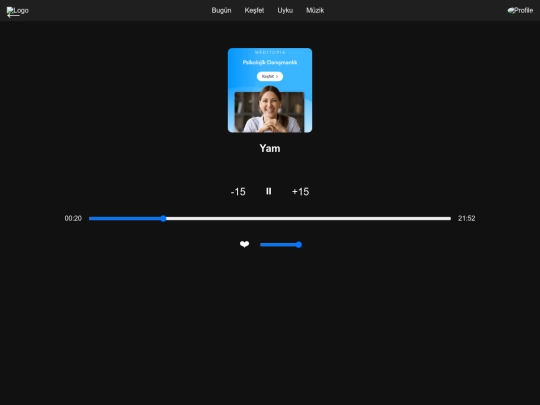Go to the Keşfet section
This screenshot has width=540, height=405.
[x=254, y=10]
